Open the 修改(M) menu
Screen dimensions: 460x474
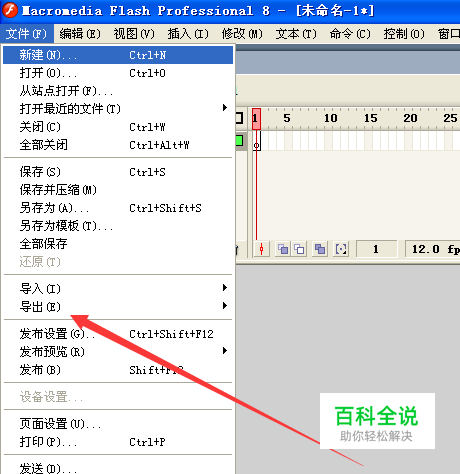coord(242,34)
